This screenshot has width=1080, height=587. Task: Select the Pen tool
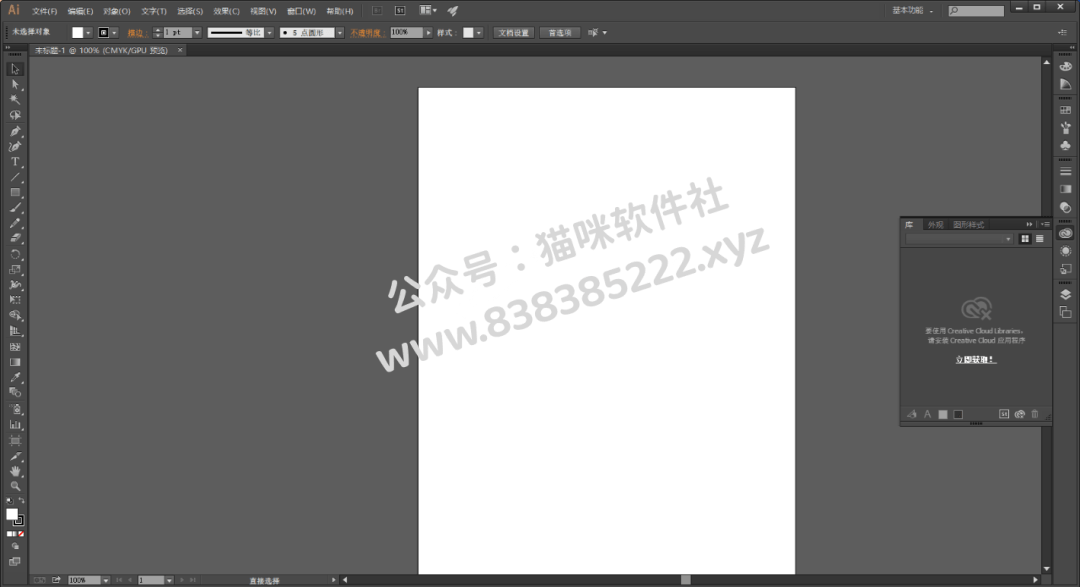pyautogui.click(x=15, y=131)
